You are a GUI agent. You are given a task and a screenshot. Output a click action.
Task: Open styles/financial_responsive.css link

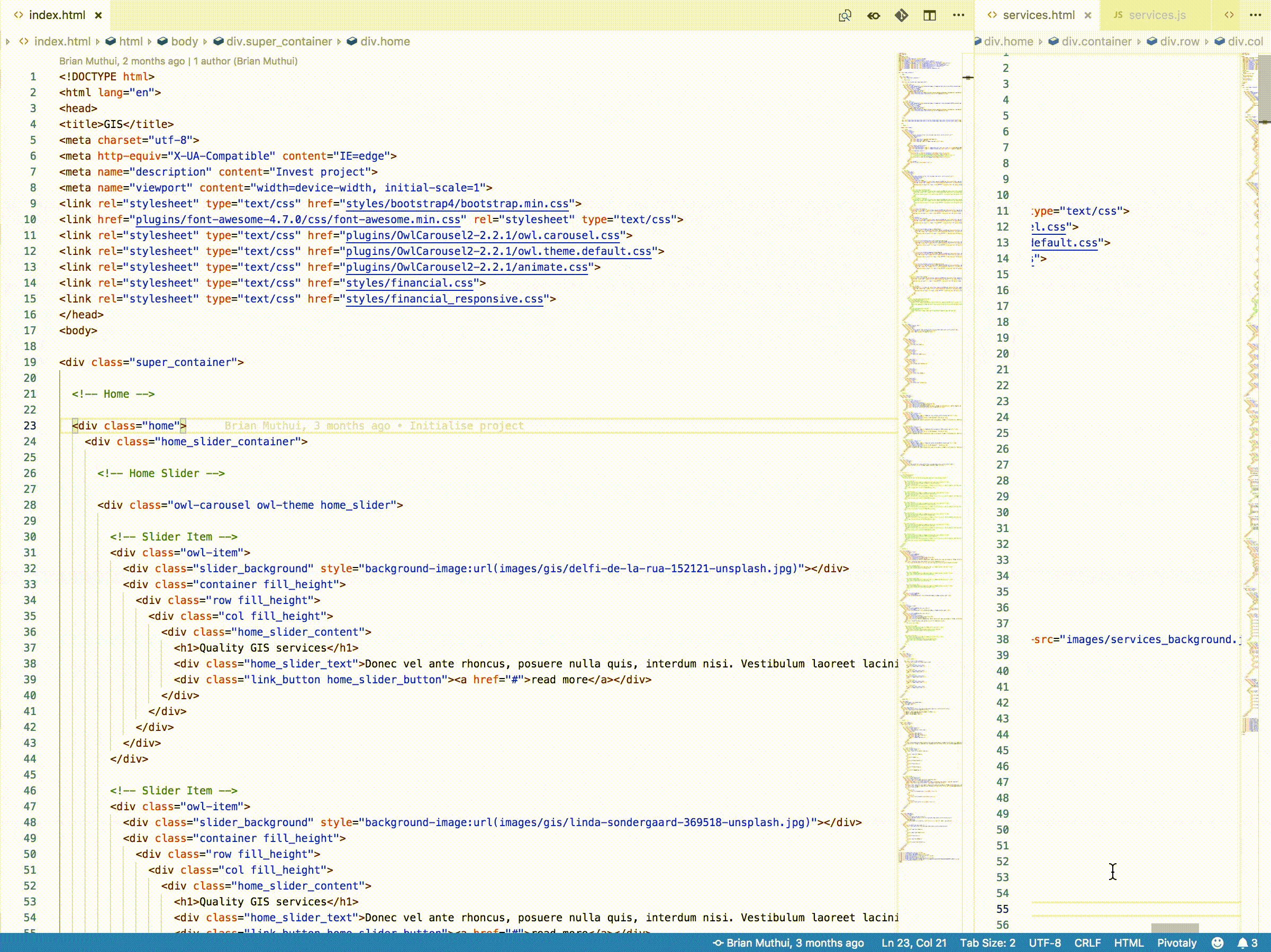point(444,299)
